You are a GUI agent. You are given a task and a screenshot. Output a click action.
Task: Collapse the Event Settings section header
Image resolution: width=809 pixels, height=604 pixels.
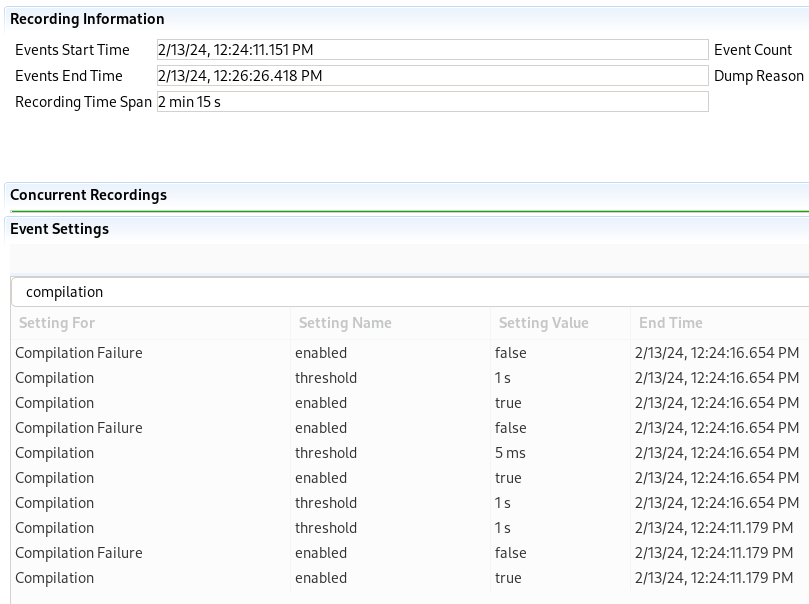[59, 229]
